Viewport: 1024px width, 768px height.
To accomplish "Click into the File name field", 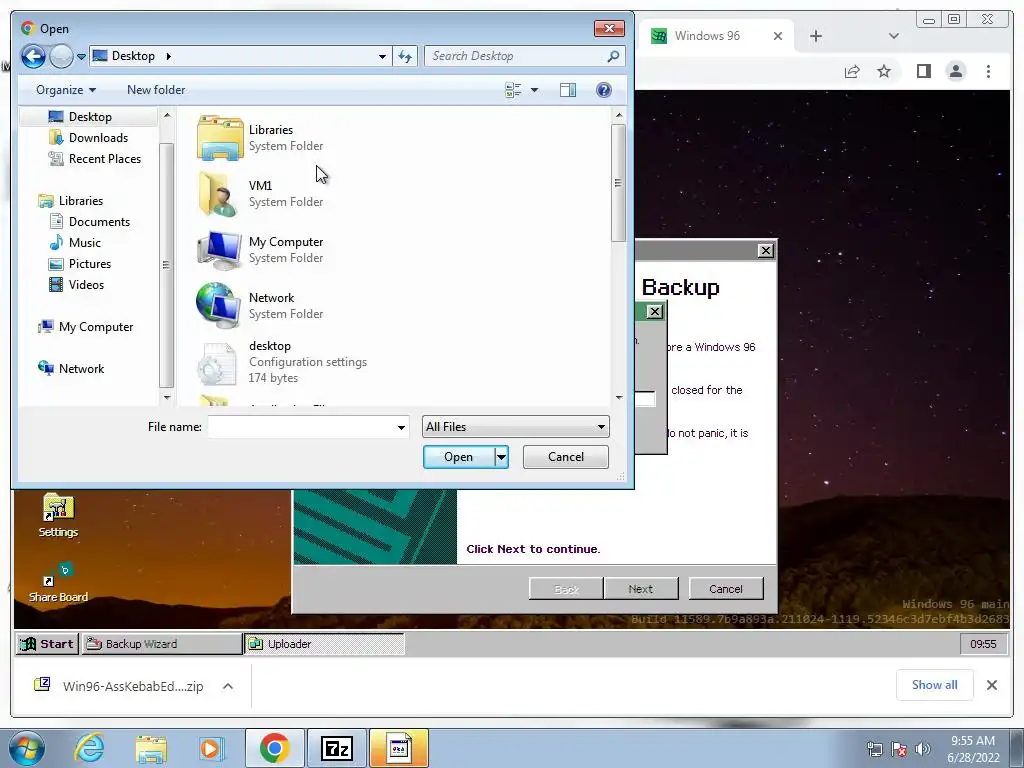I will [x=301, y=427].
